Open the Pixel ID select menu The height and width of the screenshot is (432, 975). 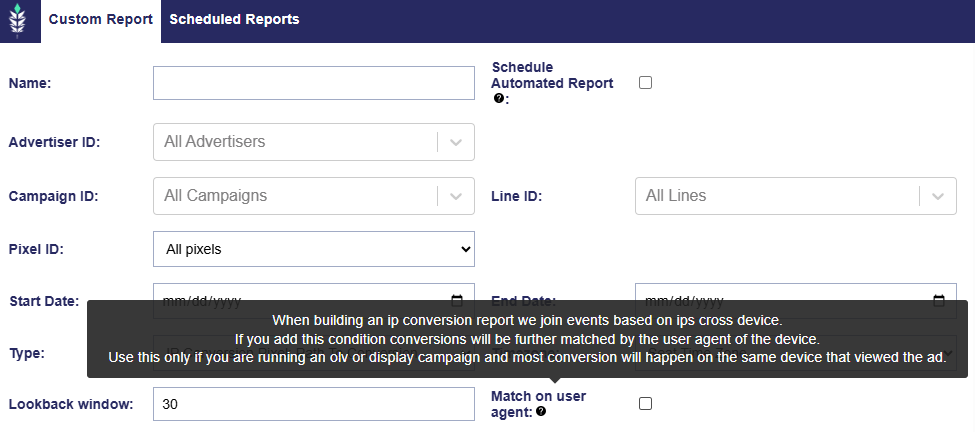click(313, 249)
